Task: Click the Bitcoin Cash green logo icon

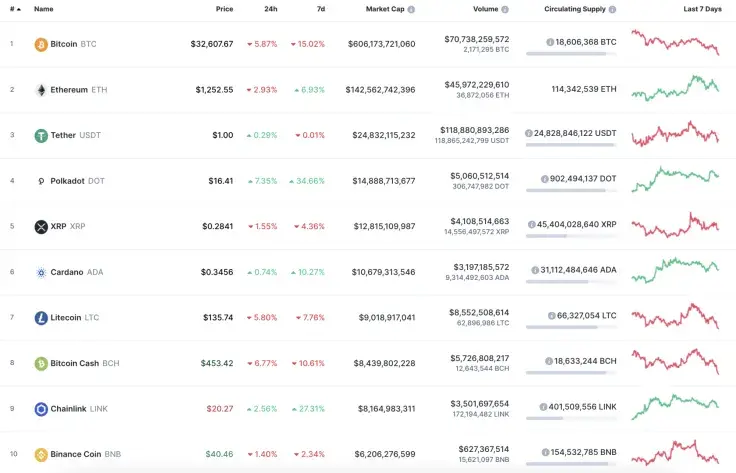Action: click(41, 363)
